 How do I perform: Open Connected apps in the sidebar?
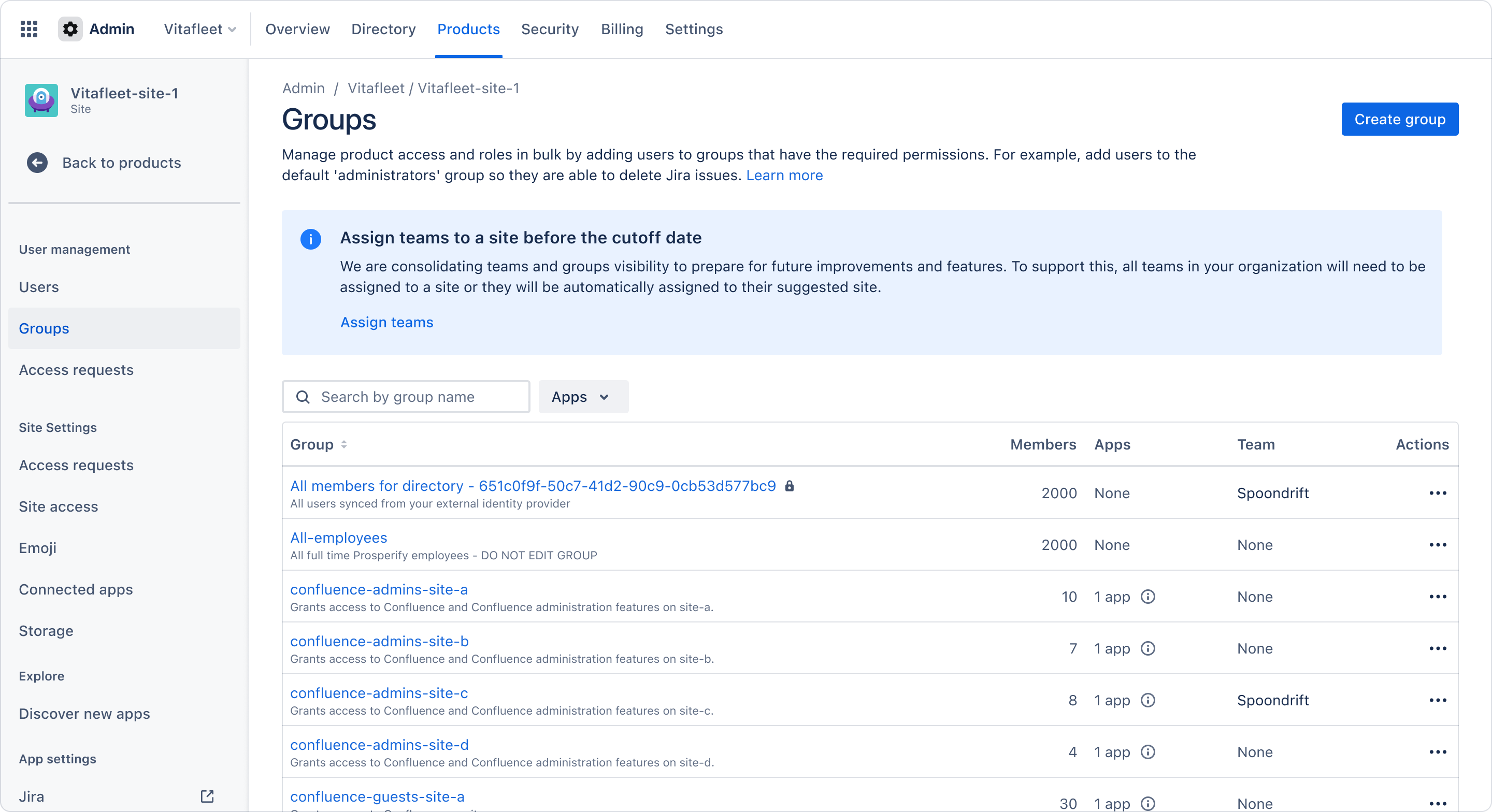(x=76, y=590)
